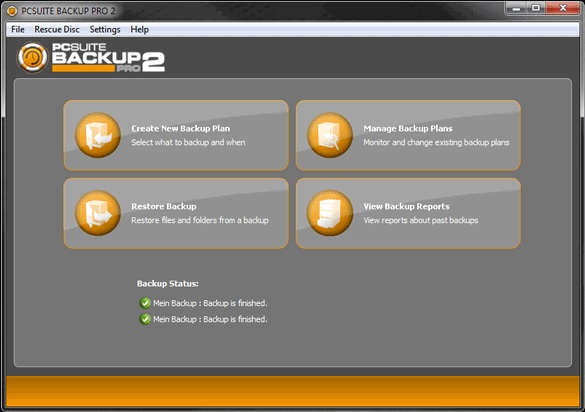Open the File menu

18,29
